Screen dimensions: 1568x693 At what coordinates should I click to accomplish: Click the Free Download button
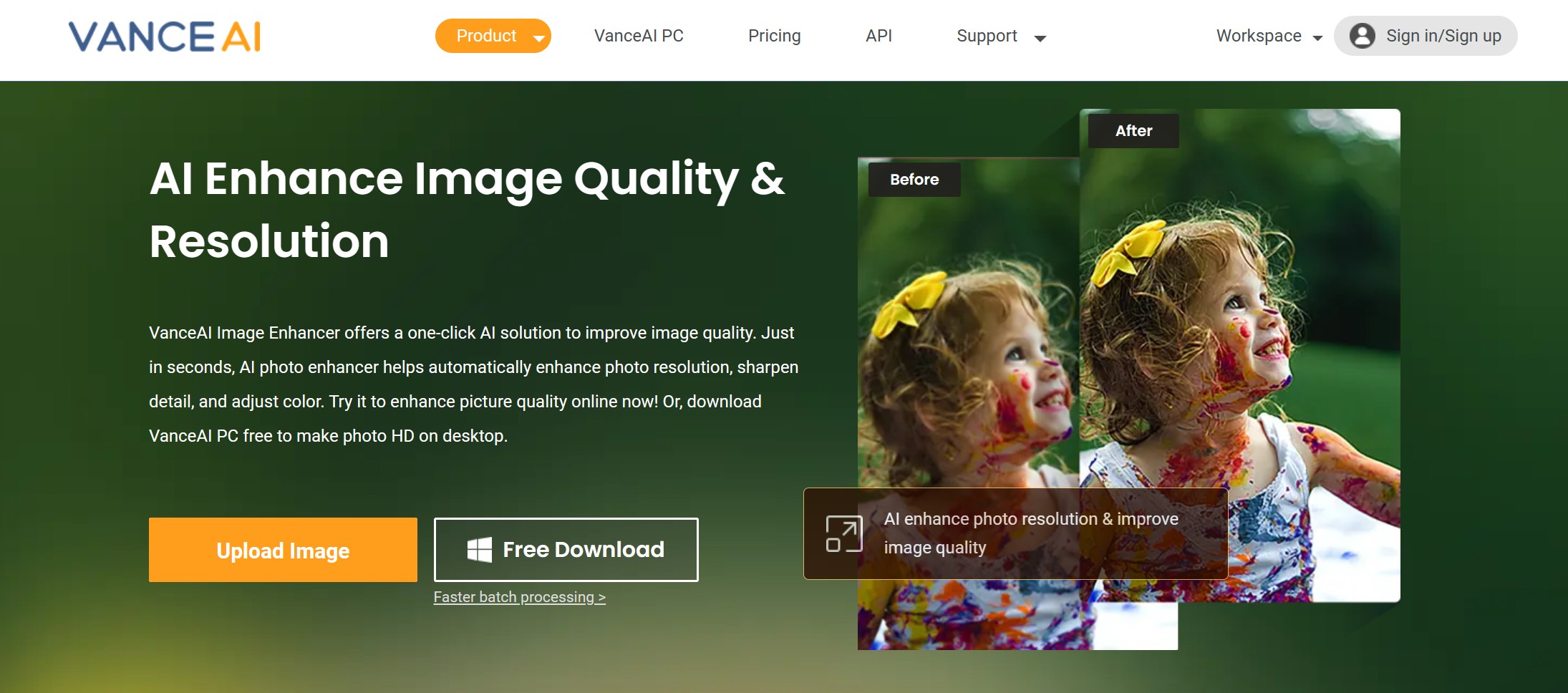(566, 550)
